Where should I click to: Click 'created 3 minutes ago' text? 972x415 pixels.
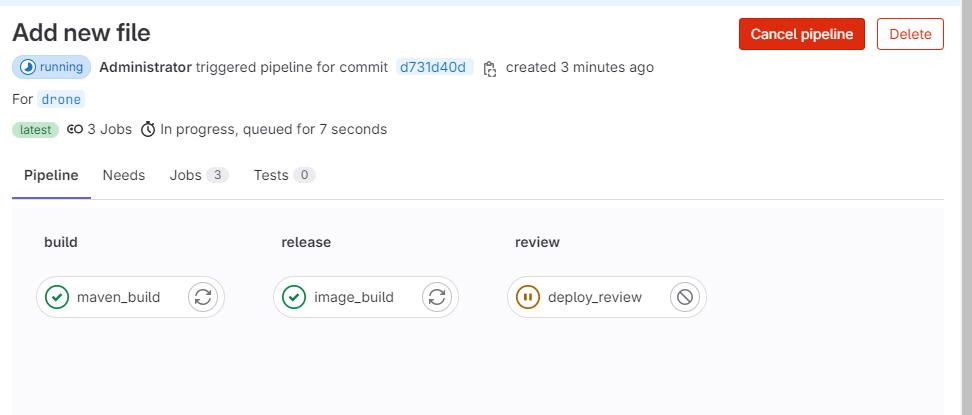tap(580, 67)
